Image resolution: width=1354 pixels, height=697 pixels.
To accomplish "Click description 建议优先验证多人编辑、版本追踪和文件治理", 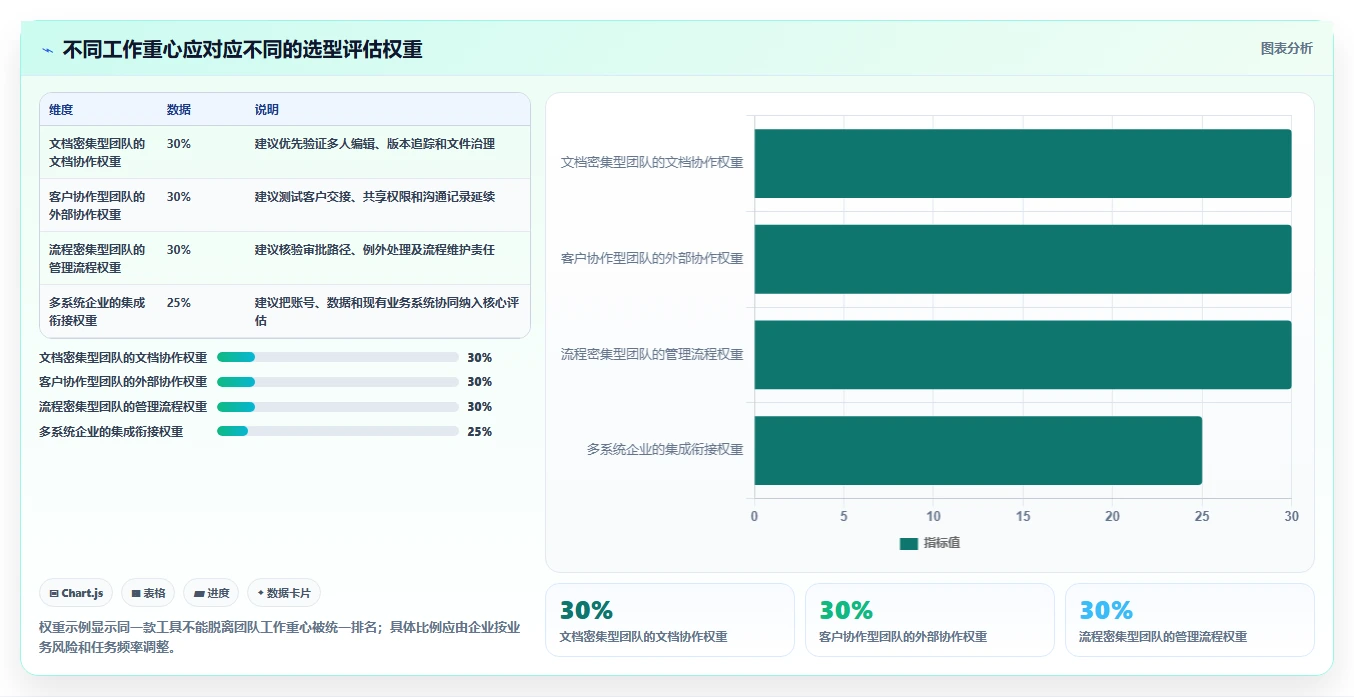I will pos(375,144).
